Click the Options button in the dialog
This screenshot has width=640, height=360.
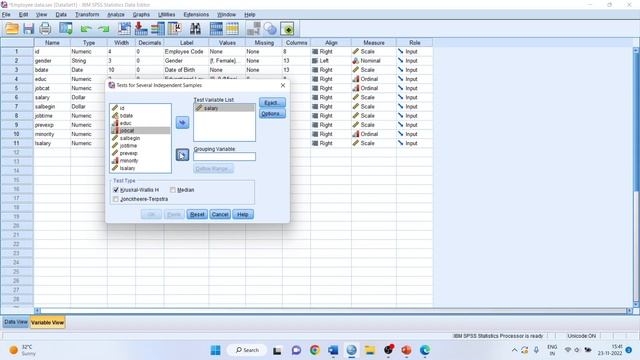(x=272, y=113)
